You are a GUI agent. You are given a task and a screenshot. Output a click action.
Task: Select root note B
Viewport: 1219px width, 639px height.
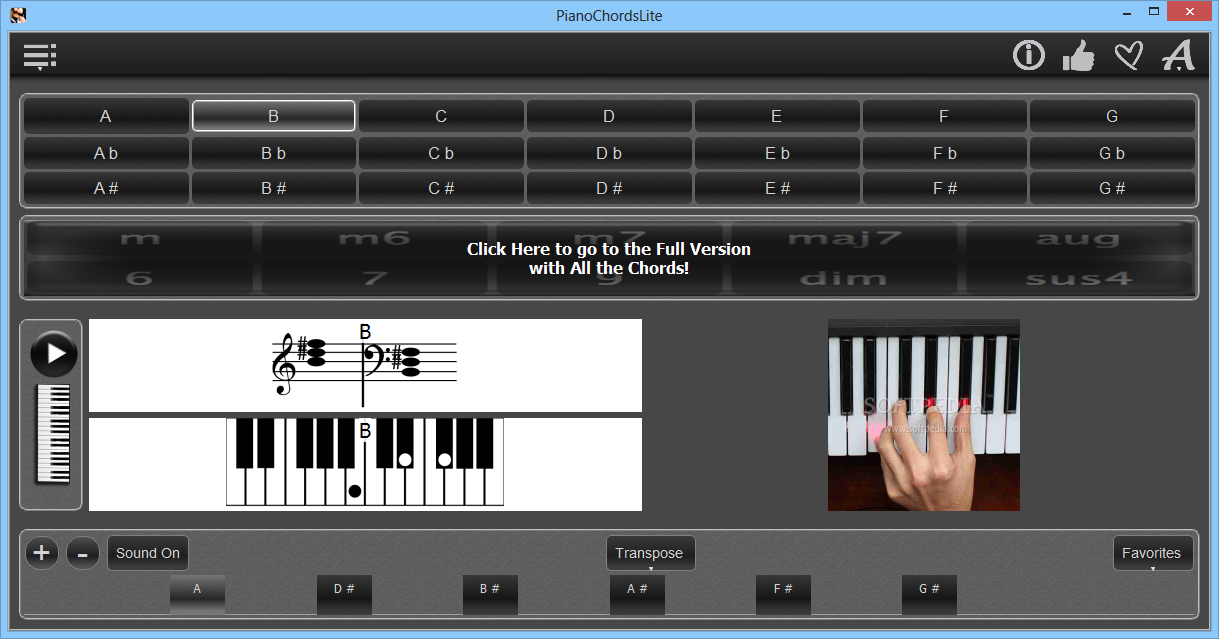click(x=273, y=116)
